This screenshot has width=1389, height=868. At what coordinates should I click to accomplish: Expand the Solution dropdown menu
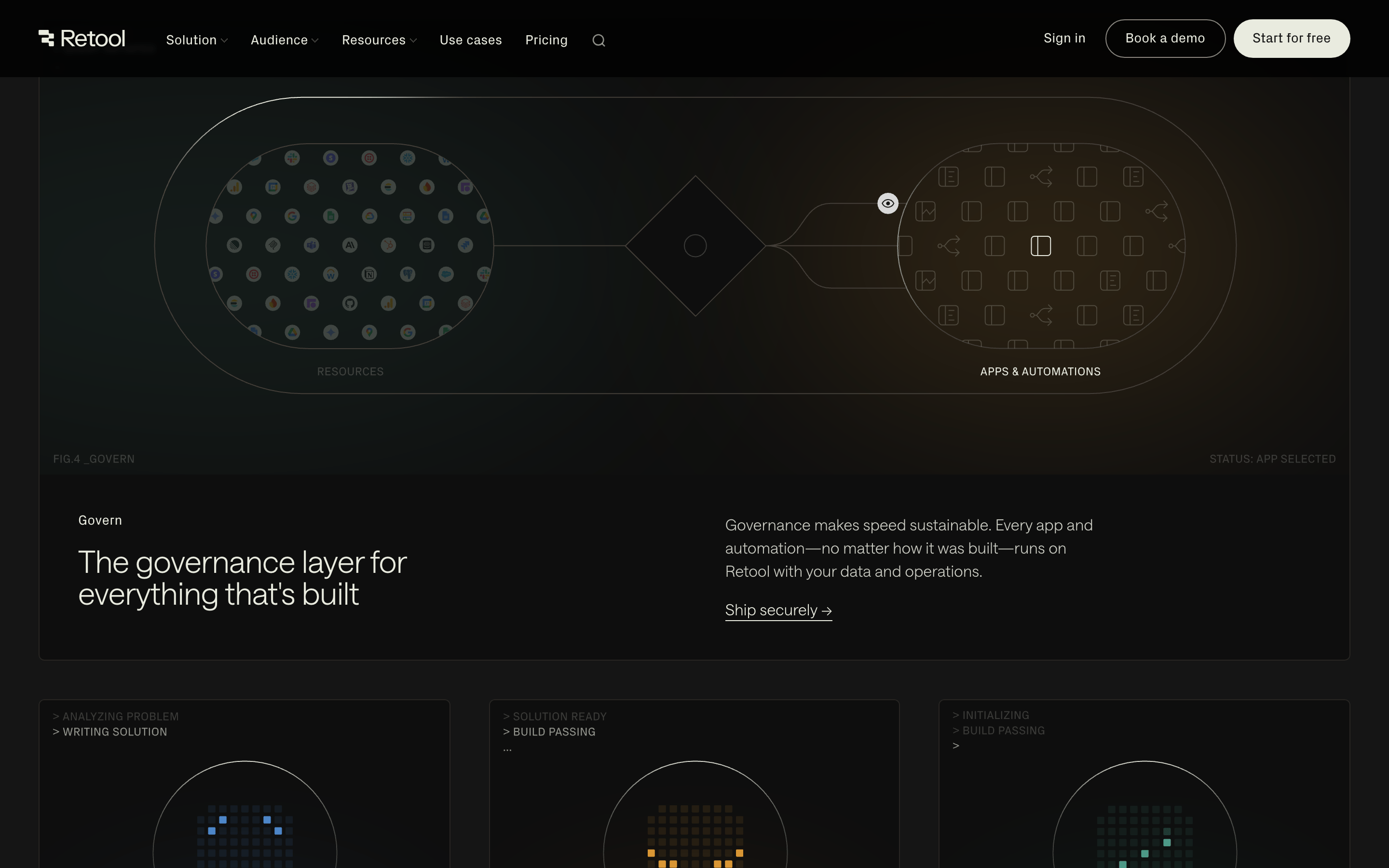(x=197, y=40)
